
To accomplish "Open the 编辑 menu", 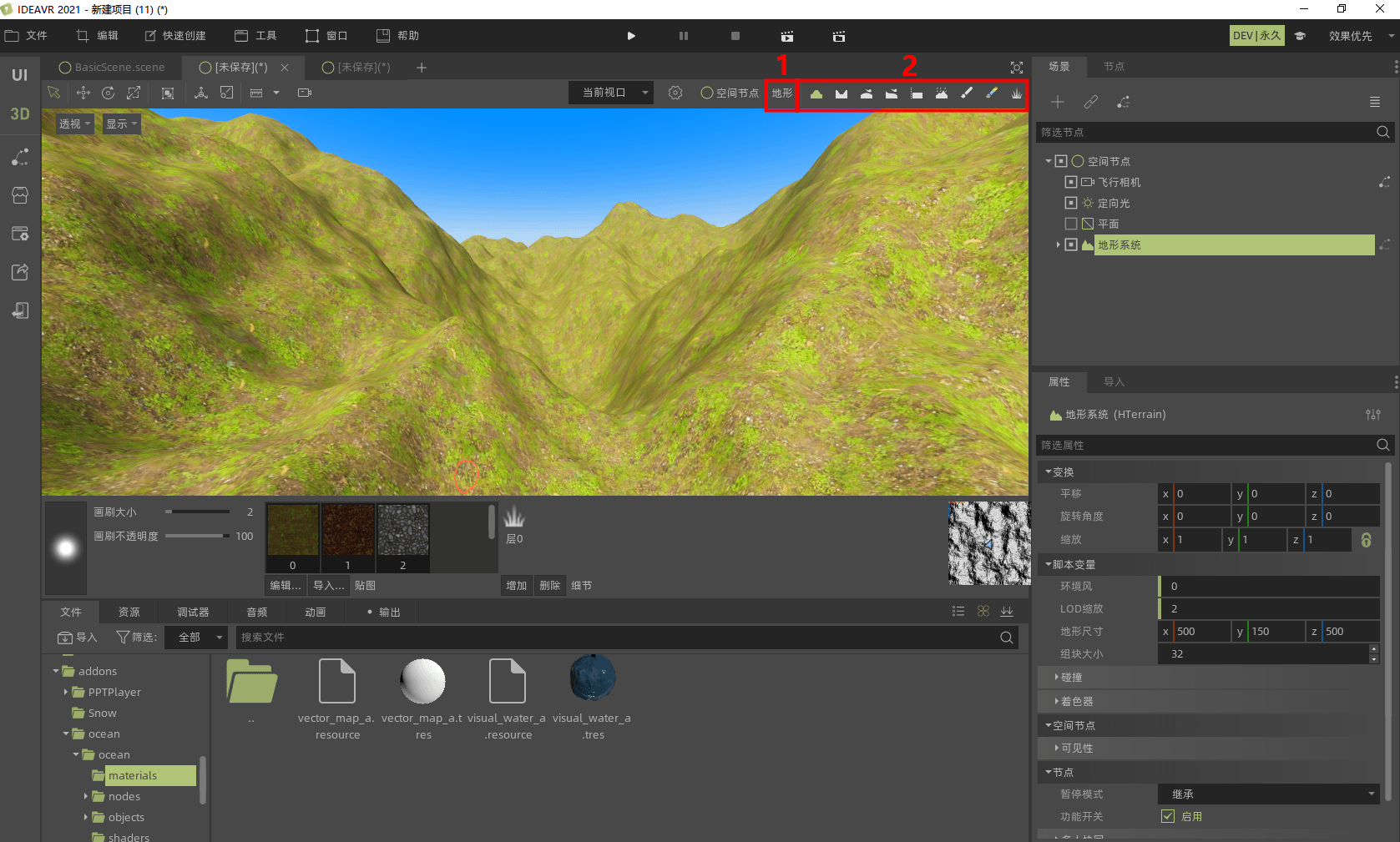I will coord(97,36).
